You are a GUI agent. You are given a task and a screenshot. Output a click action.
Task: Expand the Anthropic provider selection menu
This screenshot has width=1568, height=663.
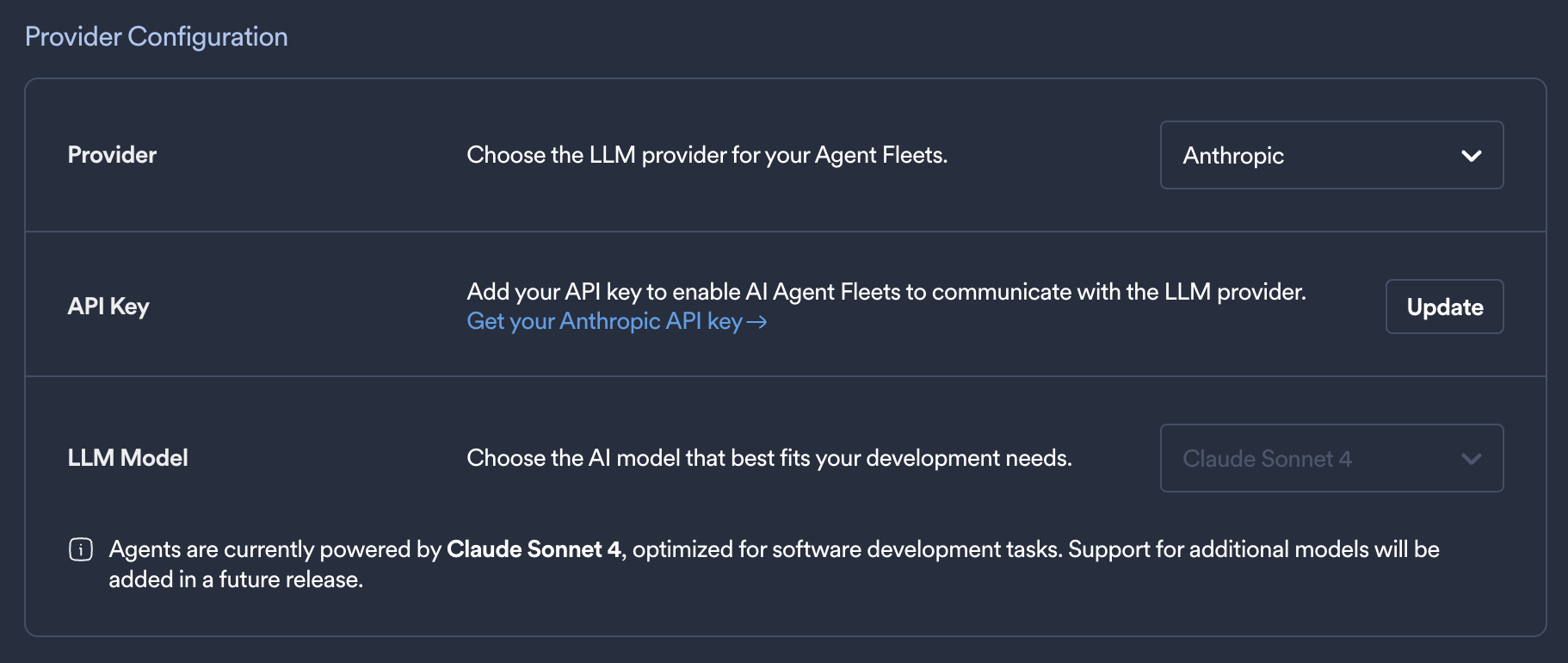click(1330, 156)
